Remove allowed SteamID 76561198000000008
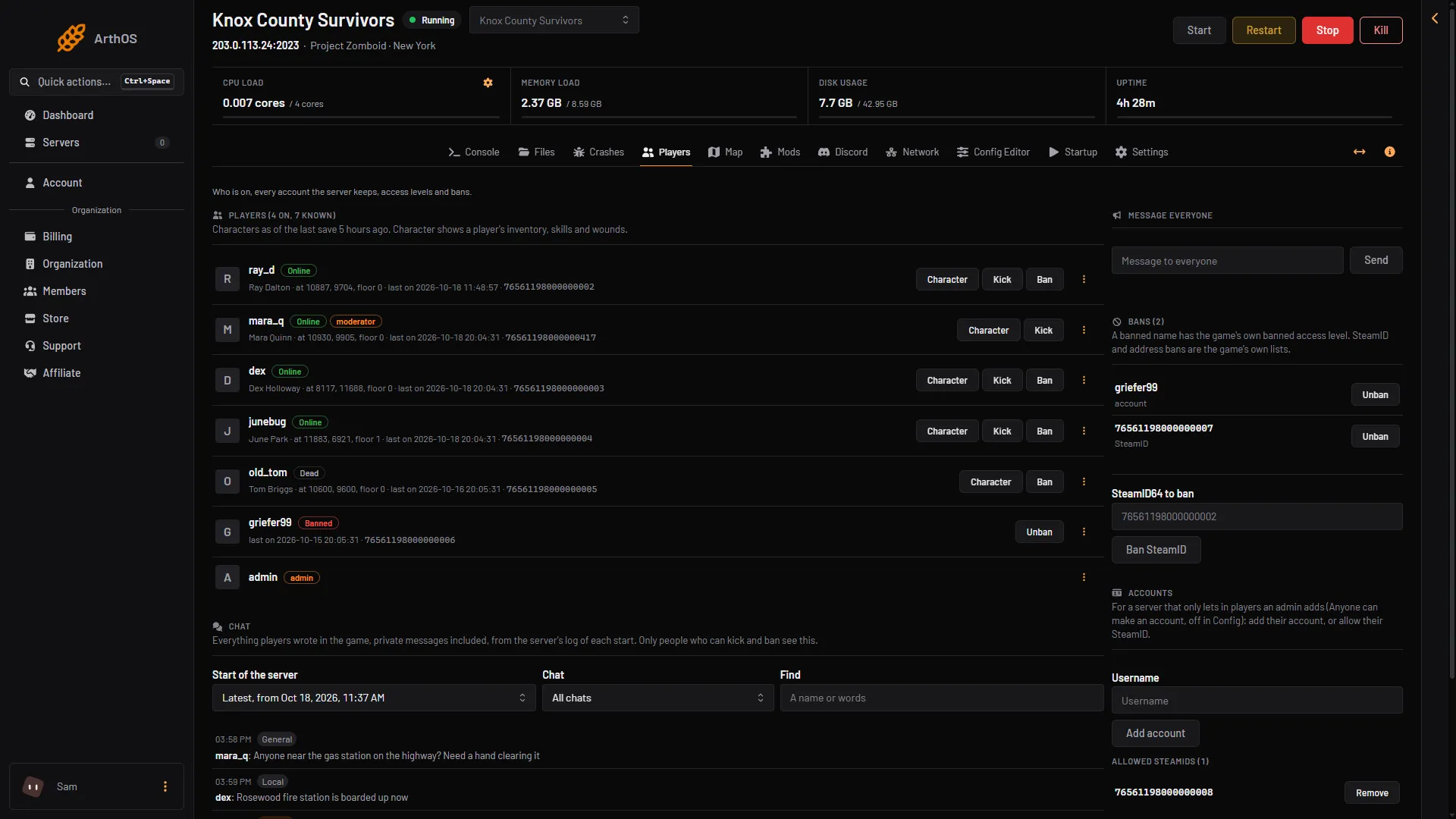 pos(1372,793)
